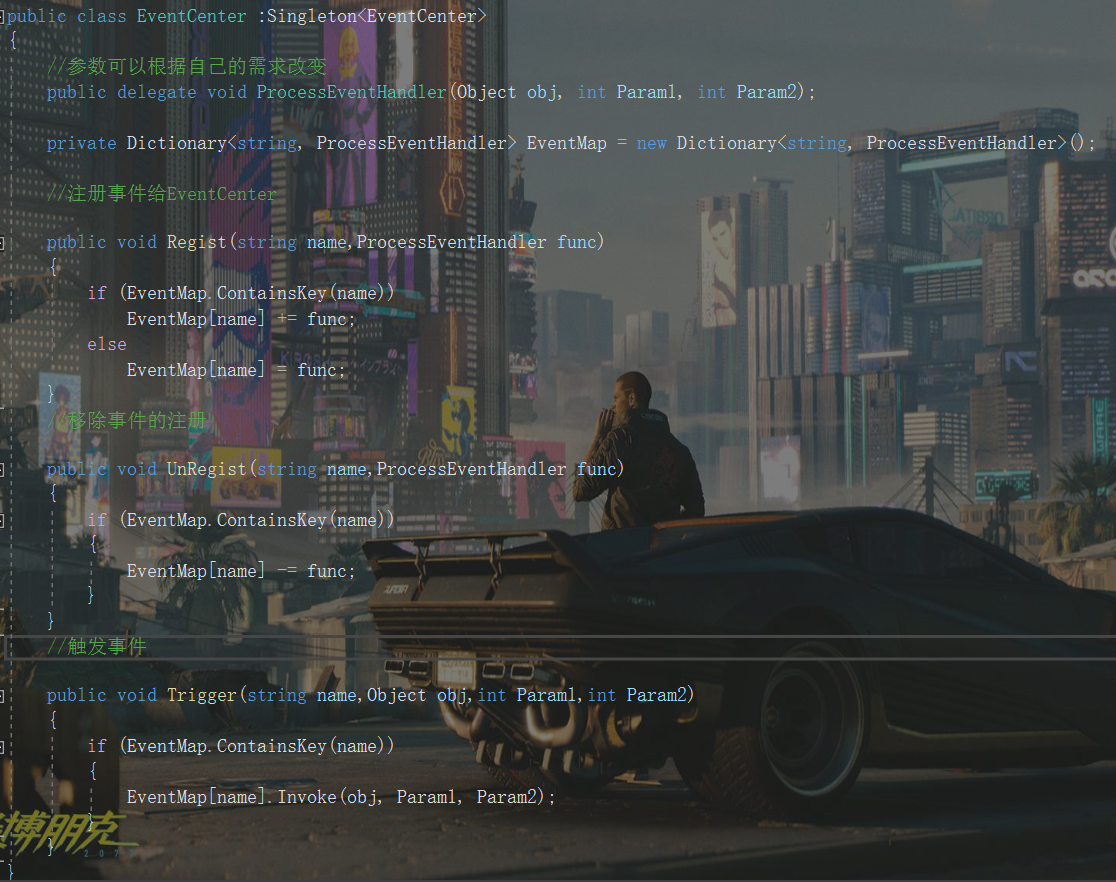Click the comment '//移除事件的注册'

coord(127,421)
